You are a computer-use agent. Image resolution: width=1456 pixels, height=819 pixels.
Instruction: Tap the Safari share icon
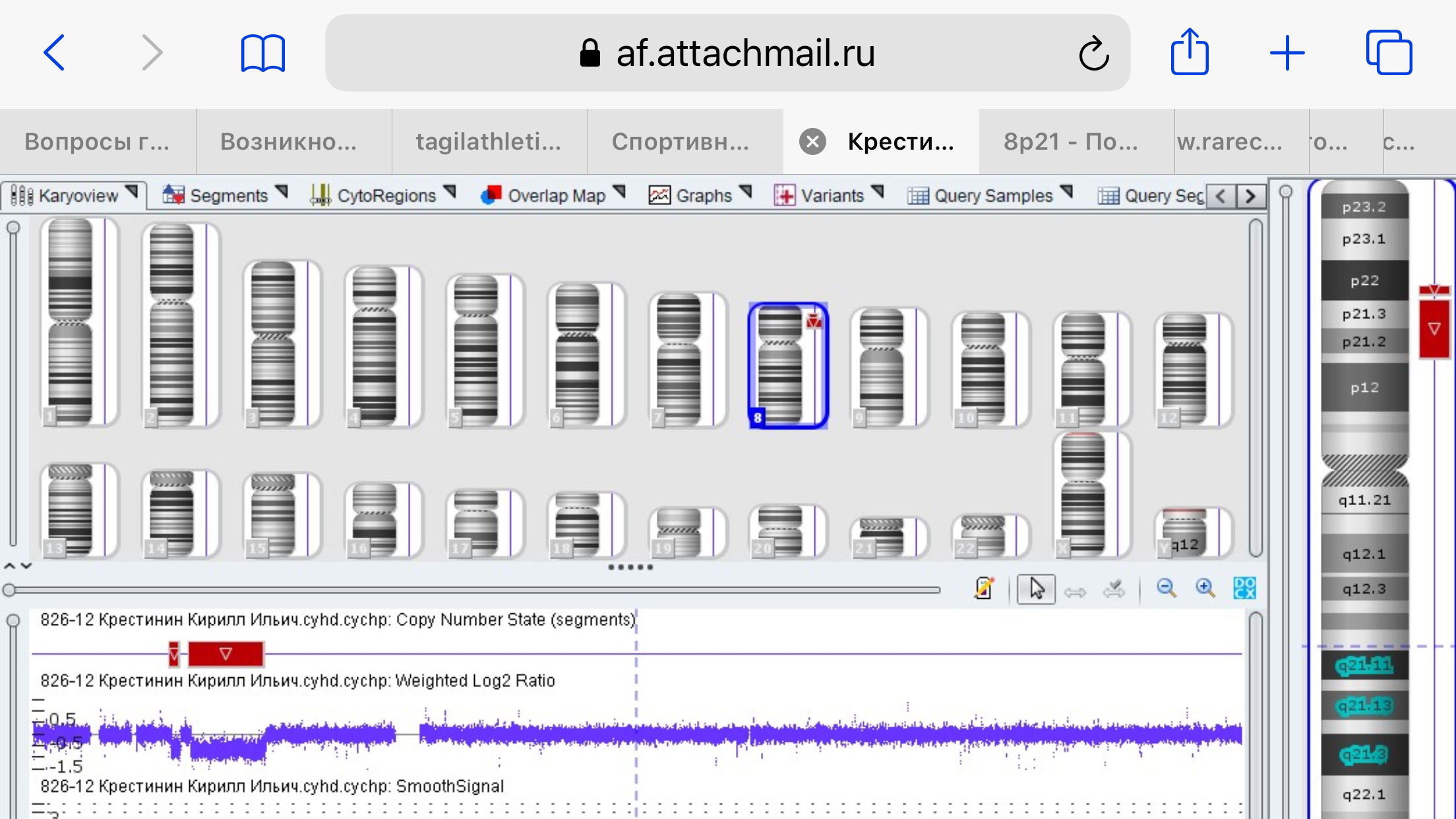[1190, 52]
